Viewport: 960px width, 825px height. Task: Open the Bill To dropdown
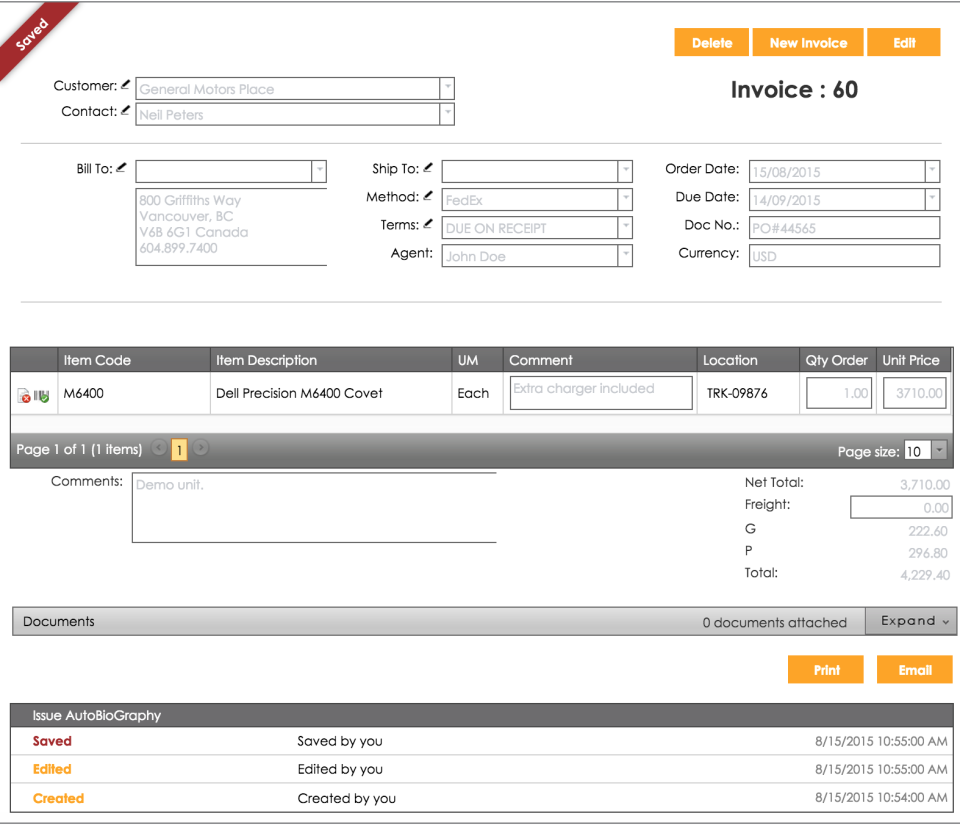click(x=319, y=171)
